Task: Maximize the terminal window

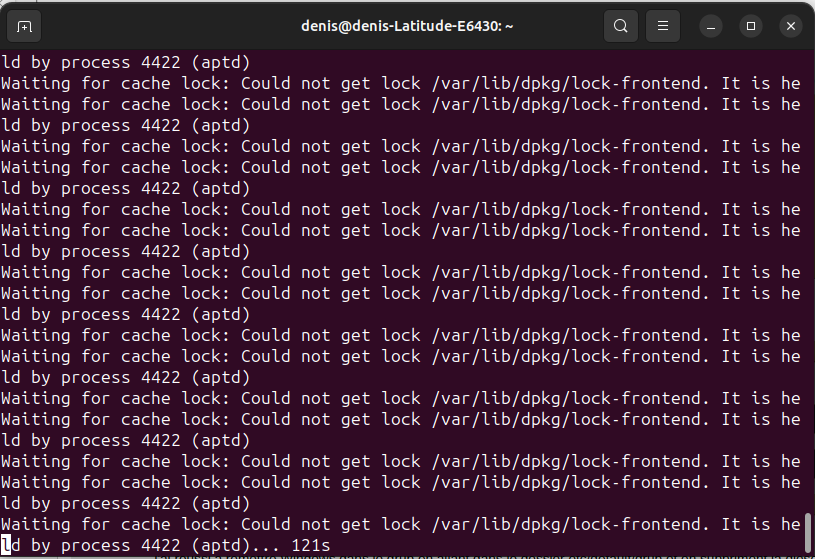Action: [x=751, y=26]
